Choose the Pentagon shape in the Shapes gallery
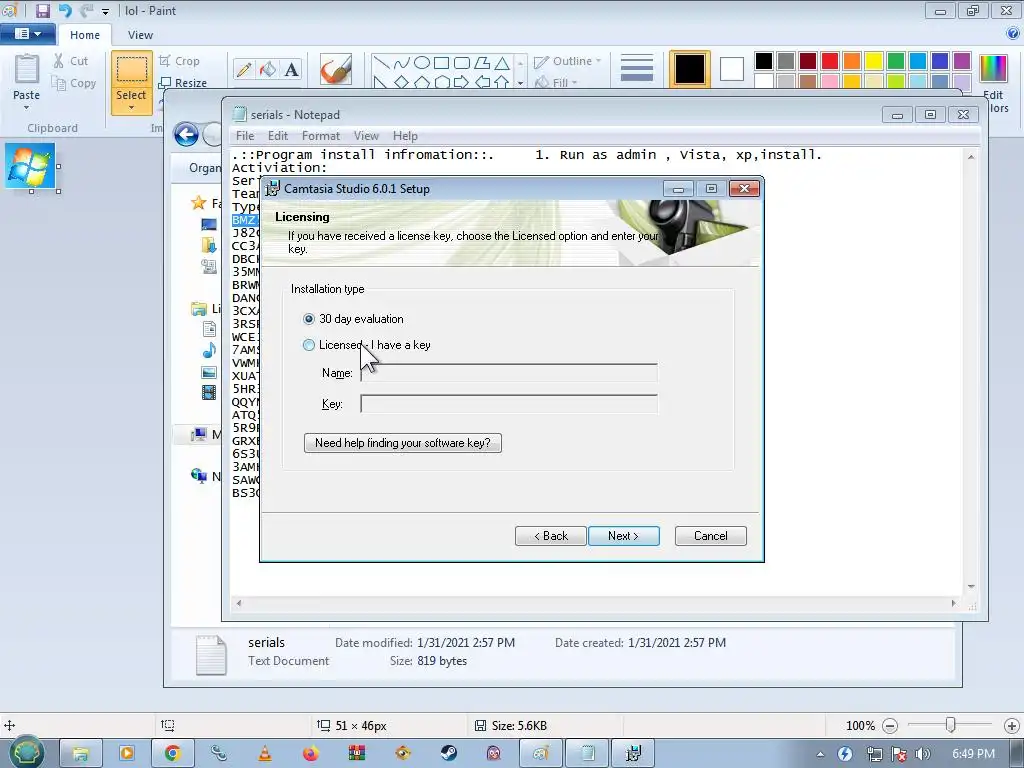The width and height of the screenshot is (1024, 768). 422,82
